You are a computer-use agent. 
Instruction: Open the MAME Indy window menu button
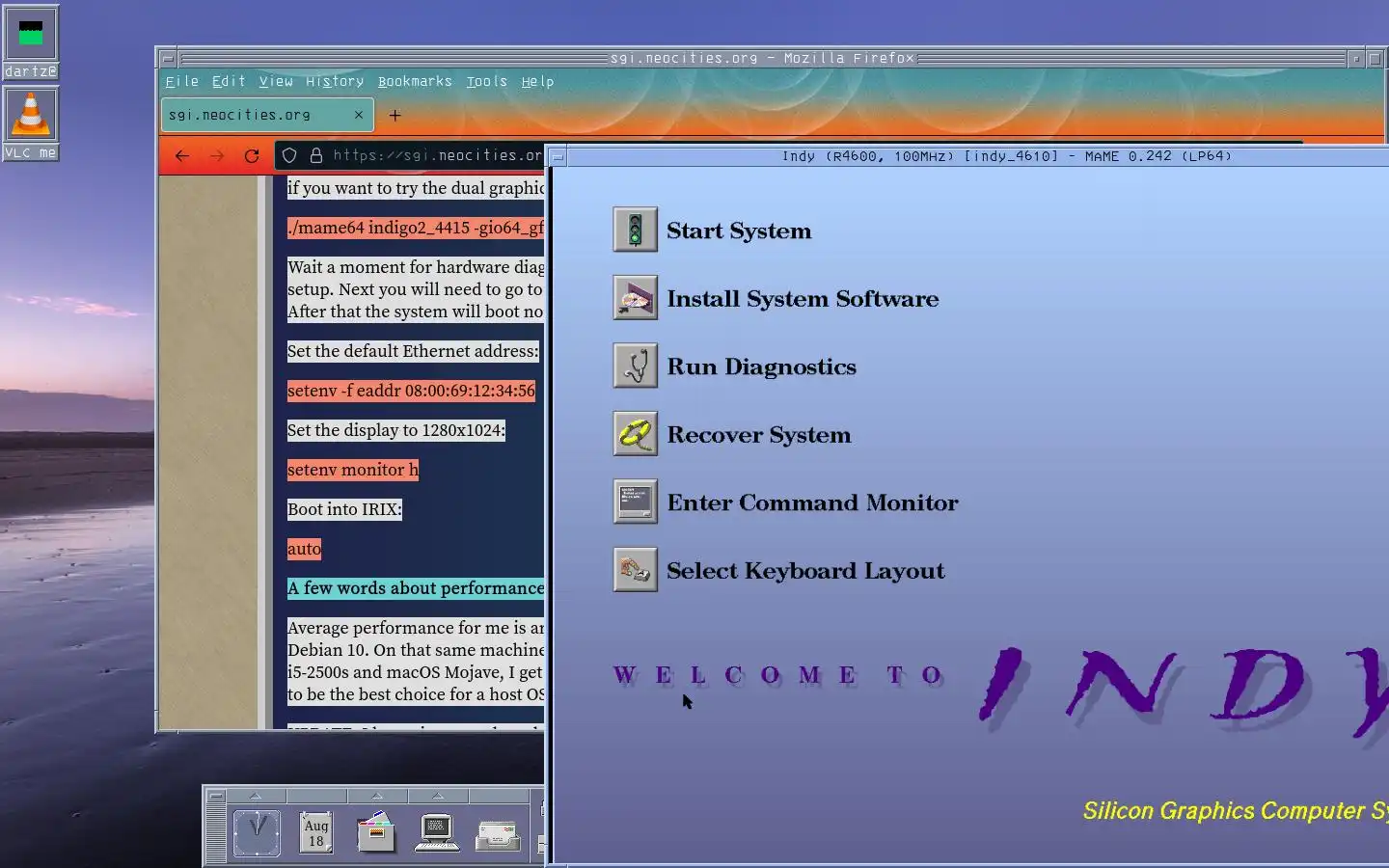click(558, 157)
